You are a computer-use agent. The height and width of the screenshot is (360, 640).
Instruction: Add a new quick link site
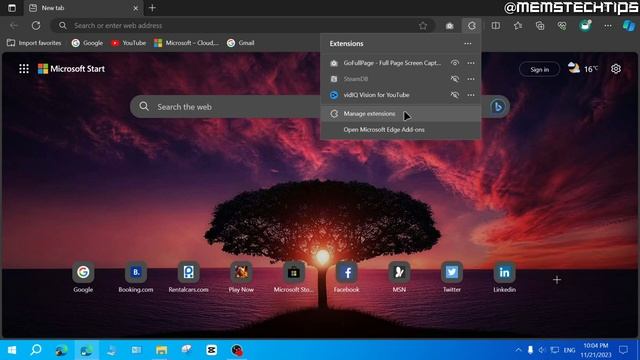click(557, 280)
